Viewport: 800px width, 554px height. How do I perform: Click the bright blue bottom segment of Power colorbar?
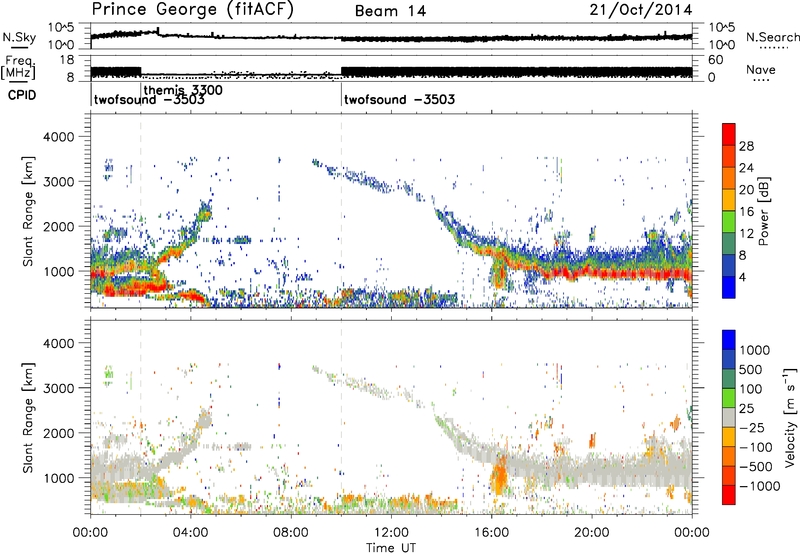729,287
